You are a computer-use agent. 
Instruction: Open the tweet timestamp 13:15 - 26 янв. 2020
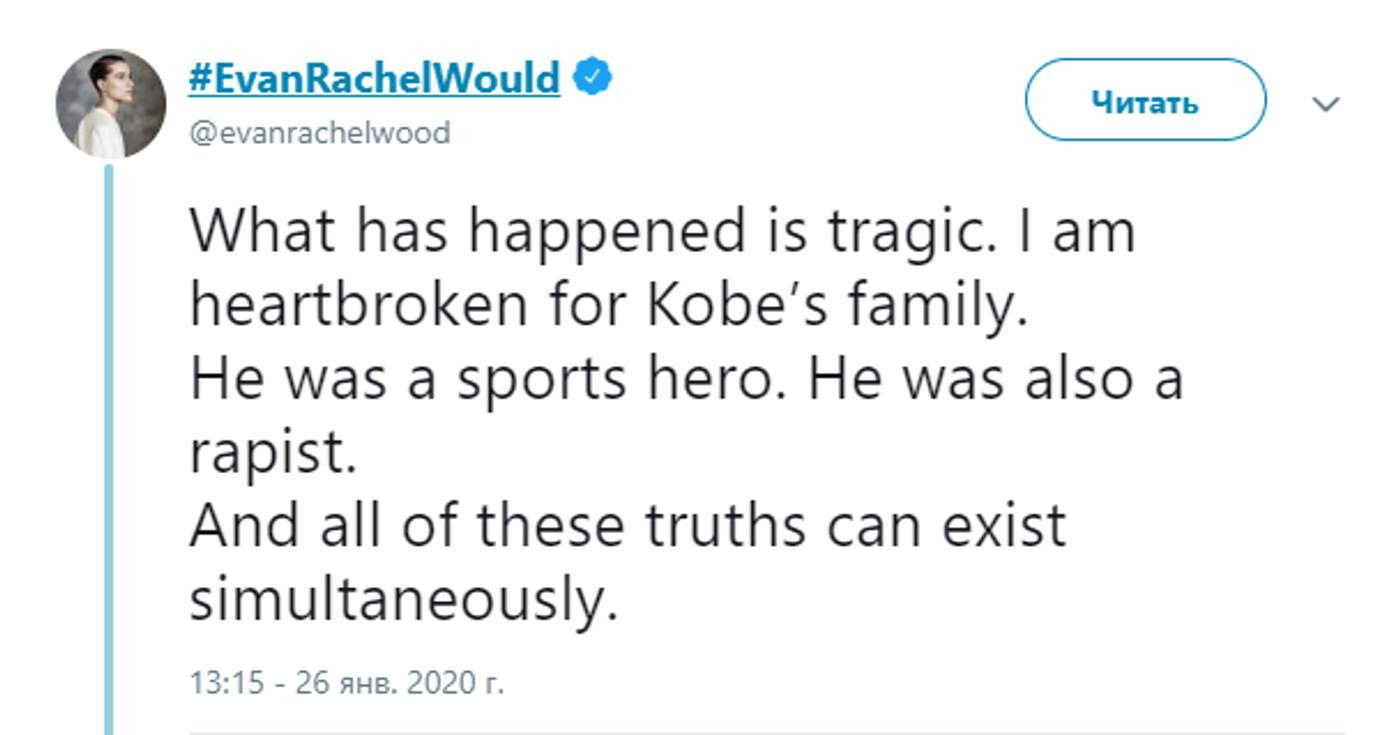pyautogui.click(x=346, y=683)
